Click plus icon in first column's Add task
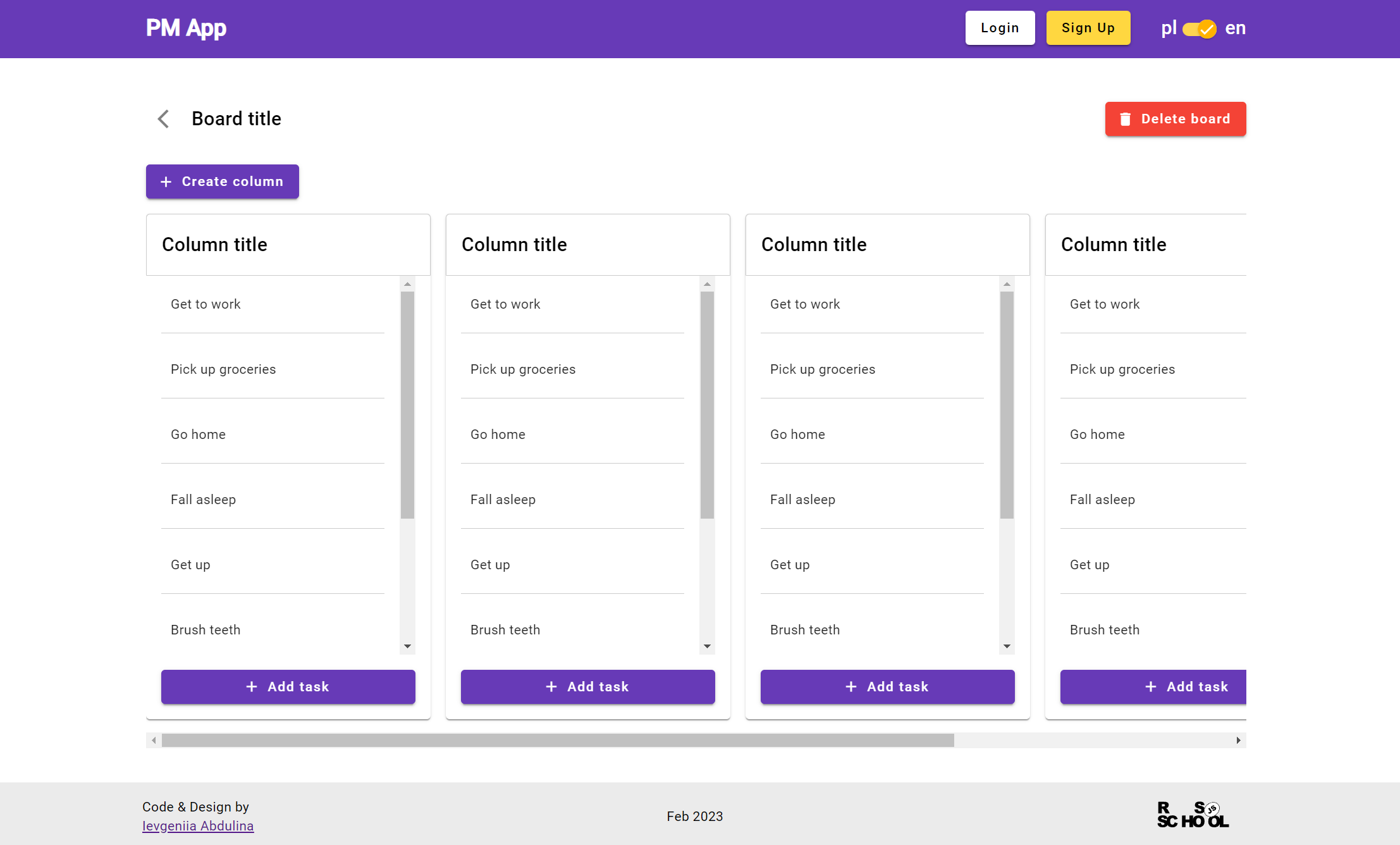 click(252, 686)
